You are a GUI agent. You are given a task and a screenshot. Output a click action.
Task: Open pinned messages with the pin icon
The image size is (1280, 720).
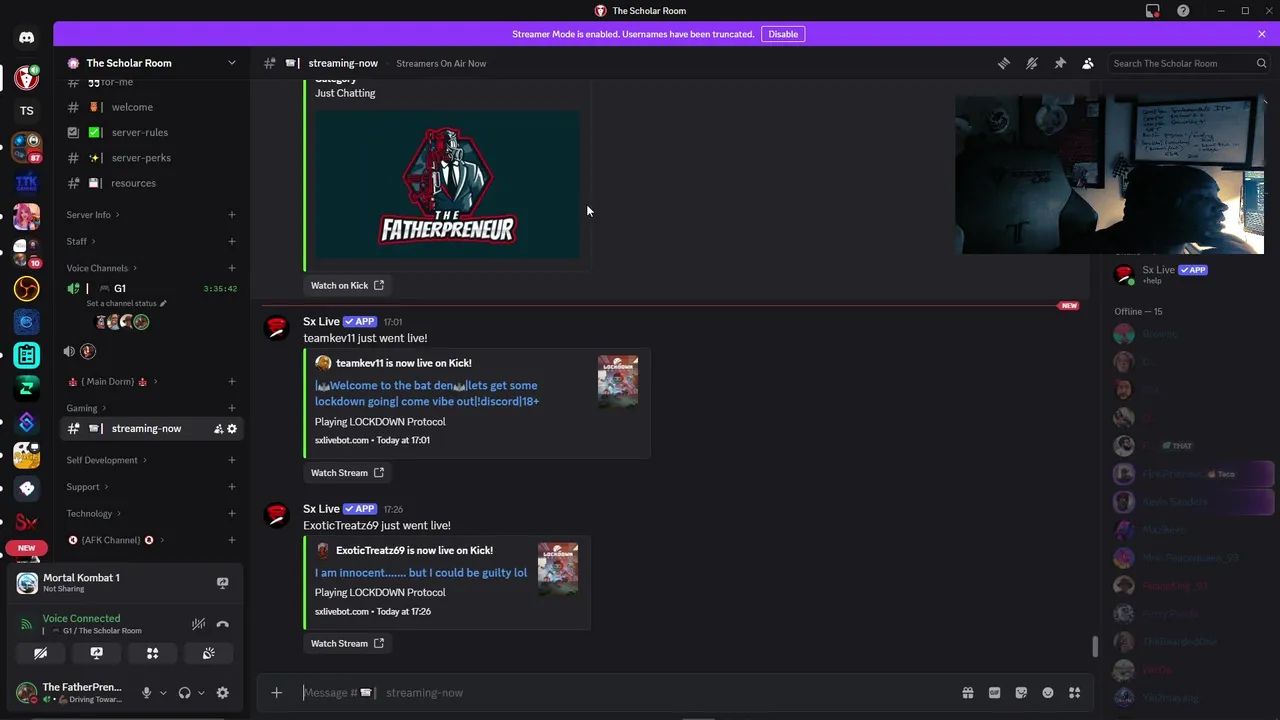1060,63
